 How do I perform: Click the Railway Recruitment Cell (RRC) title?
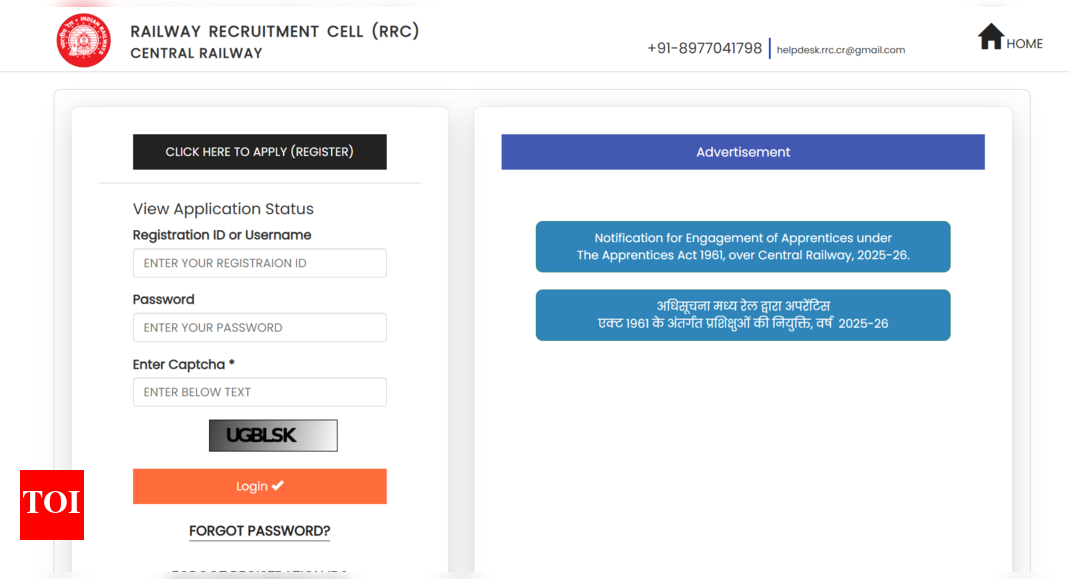[275, 31]
